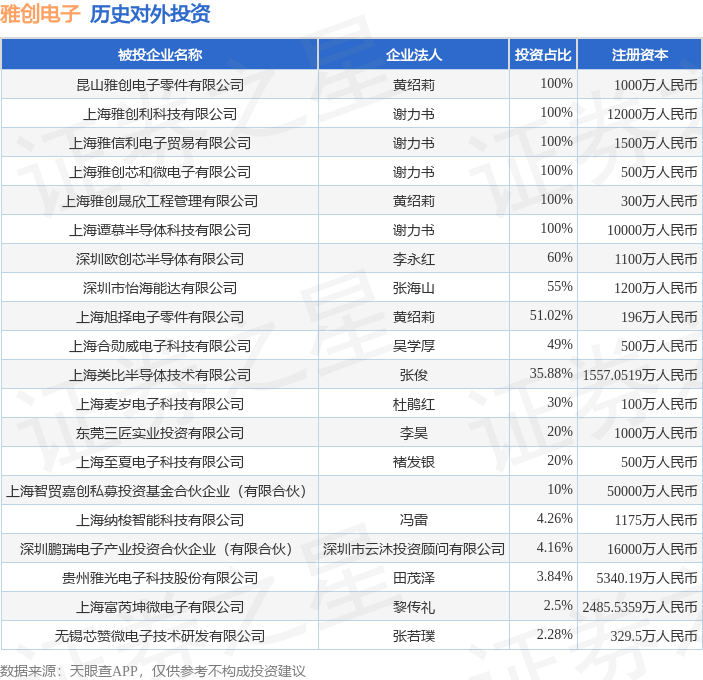Open 上海智贸嘉创私募投资基金合伙企业 entry
Image resolution: width=703 pixels, height=680 pixels.
pos(156,491)
